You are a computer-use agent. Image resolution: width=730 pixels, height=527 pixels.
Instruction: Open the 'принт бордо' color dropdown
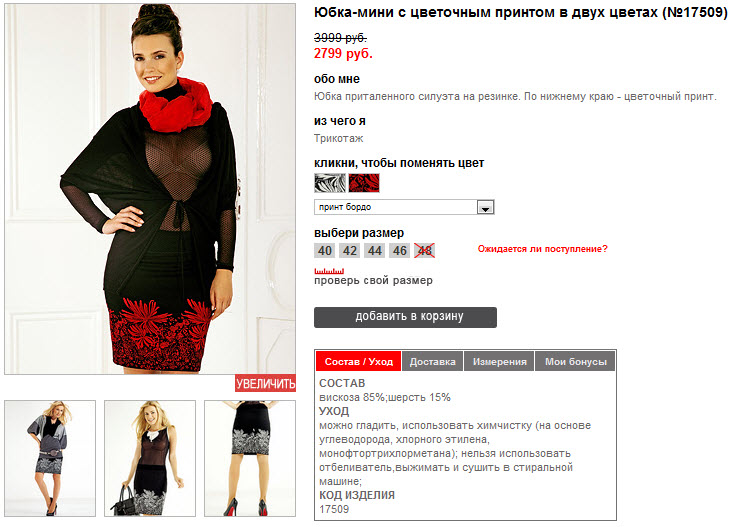404,207
